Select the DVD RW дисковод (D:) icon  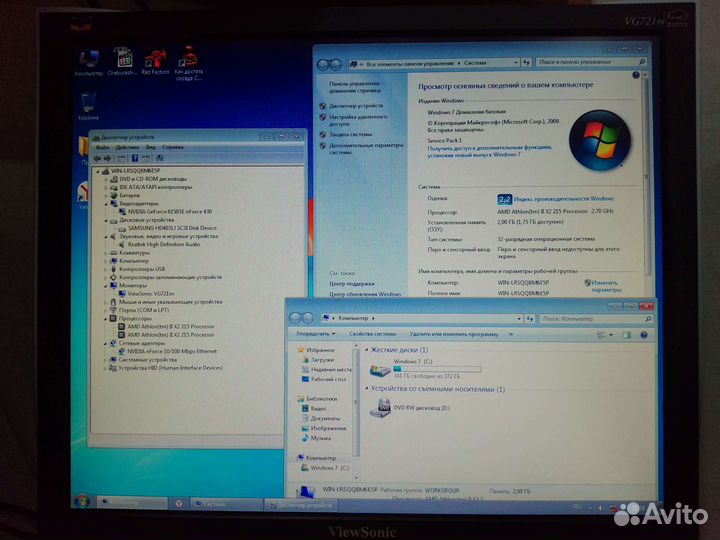coord(380,408)
